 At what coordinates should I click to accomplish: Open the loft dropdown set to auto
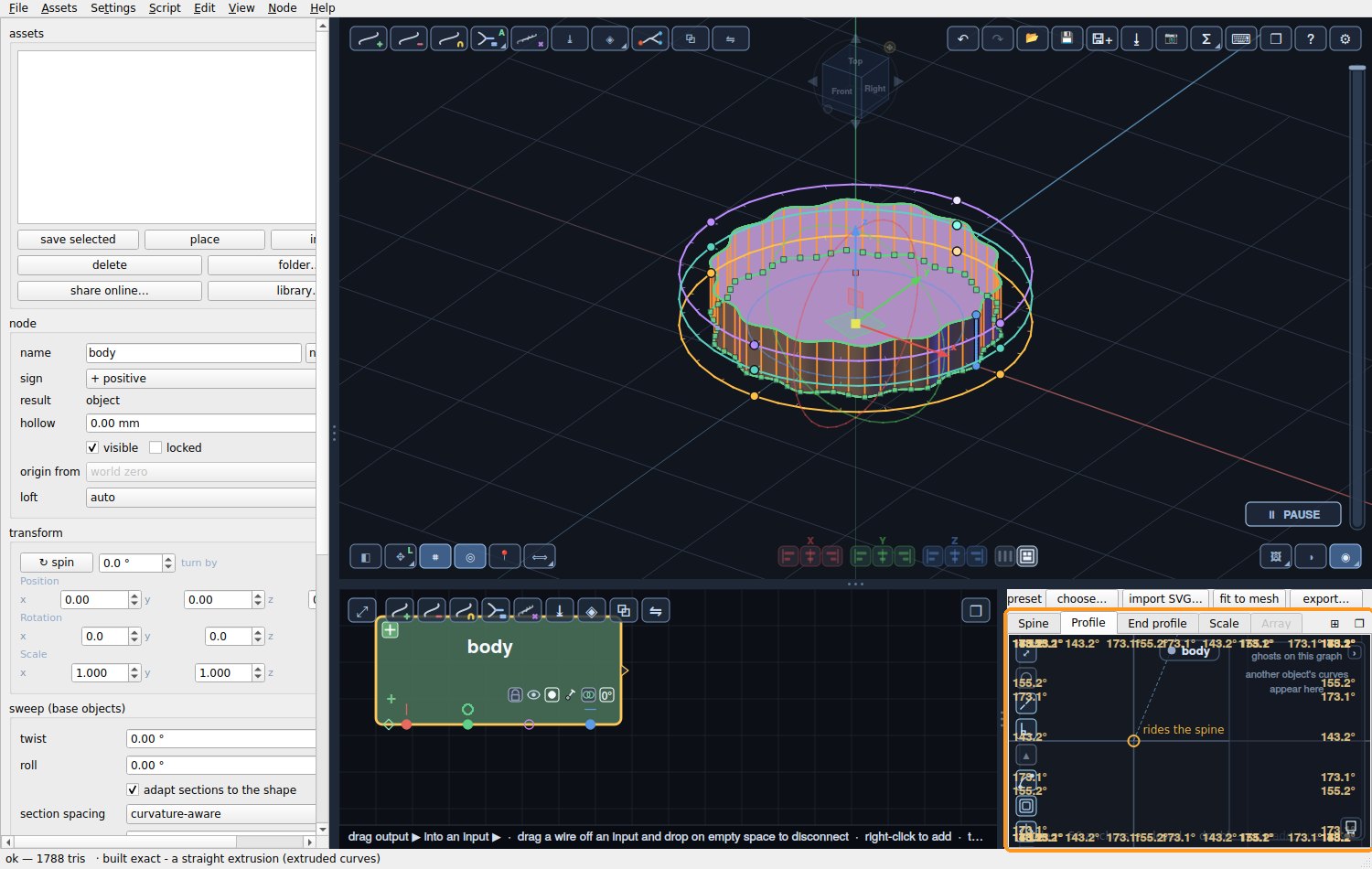201,497
